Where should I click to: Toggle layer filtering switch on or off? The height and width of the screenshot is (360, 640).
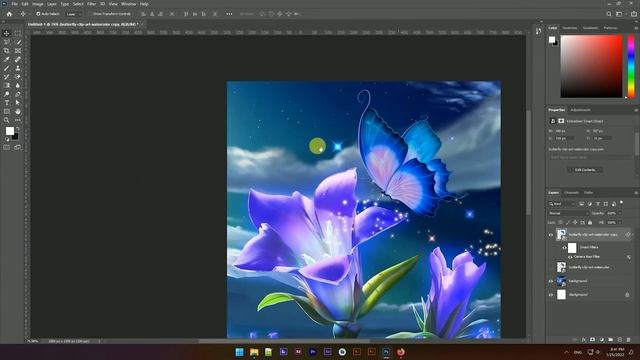(x=622, y=202)
